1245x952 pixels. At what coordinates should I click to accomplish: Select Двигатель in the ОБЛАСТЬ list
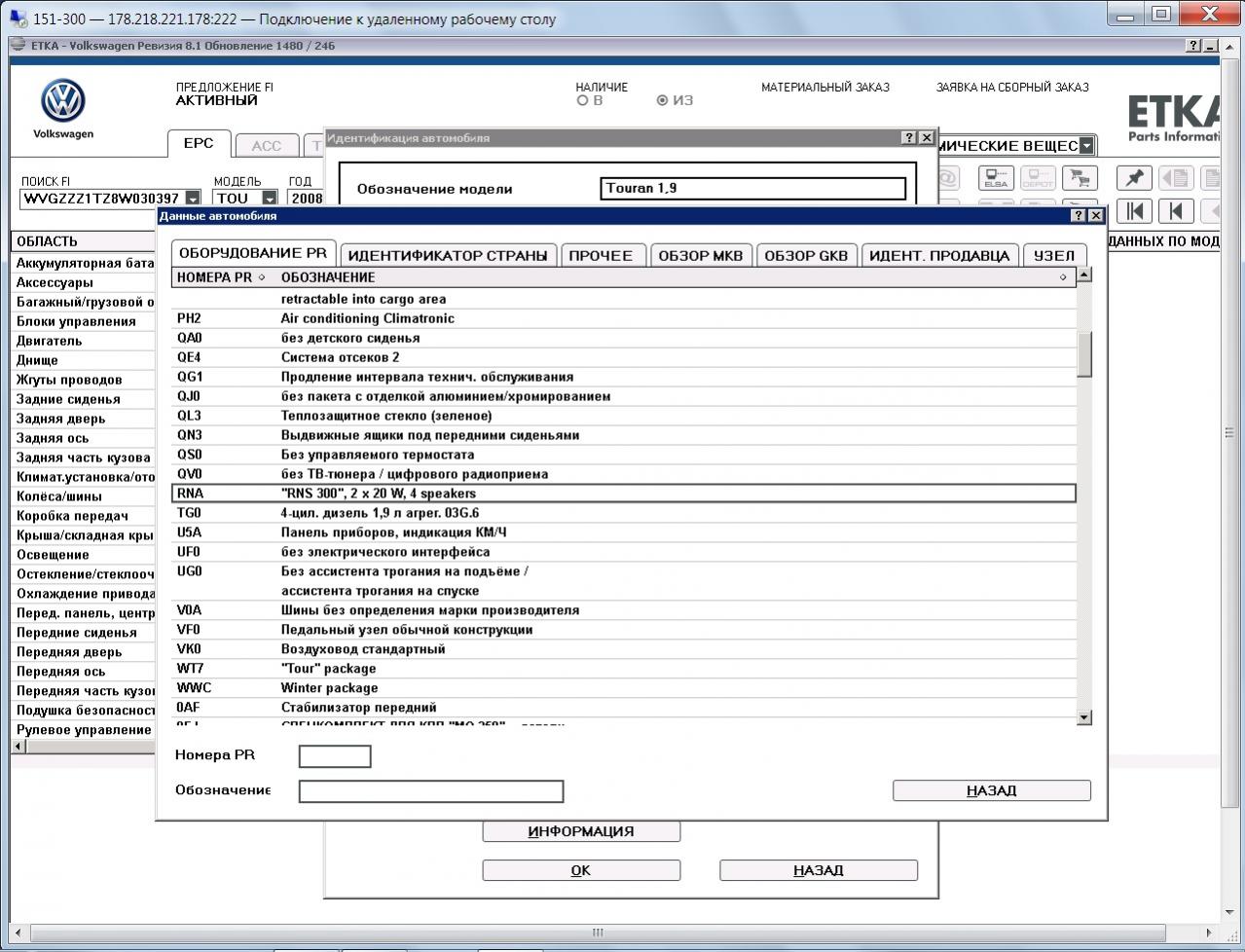83,341
